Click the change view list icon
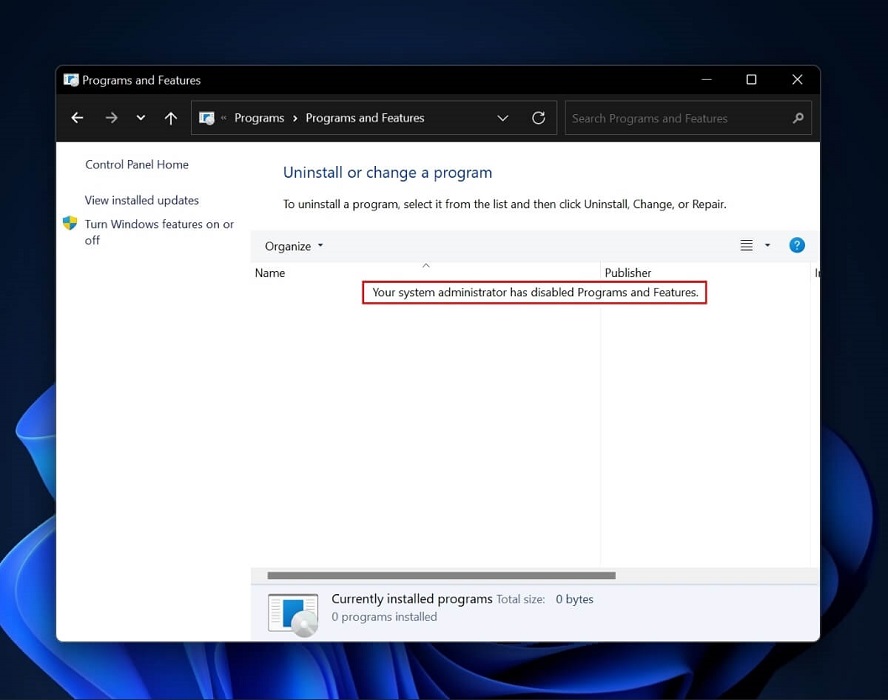Viewport: 888px width, 700px height. [x=746, y=245]
